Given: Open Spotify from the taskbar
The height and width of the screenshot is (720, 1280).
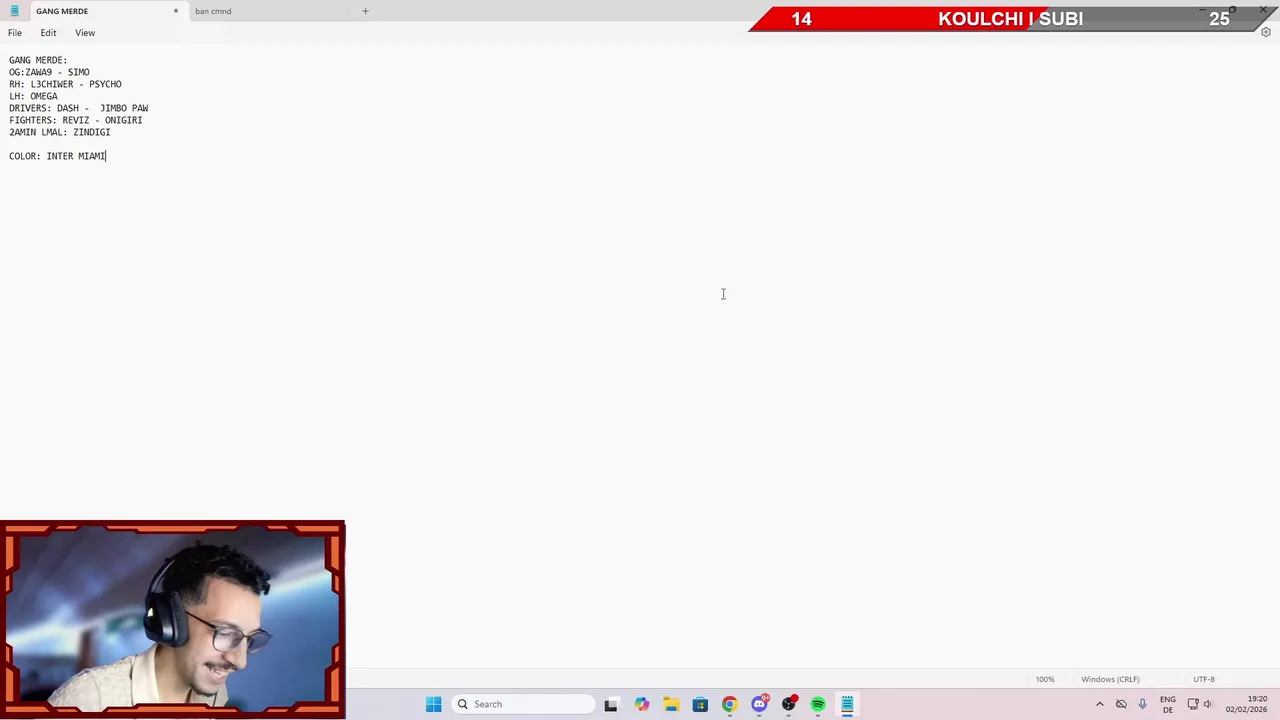Looking at the screenshot, I should tap(818, 704).
